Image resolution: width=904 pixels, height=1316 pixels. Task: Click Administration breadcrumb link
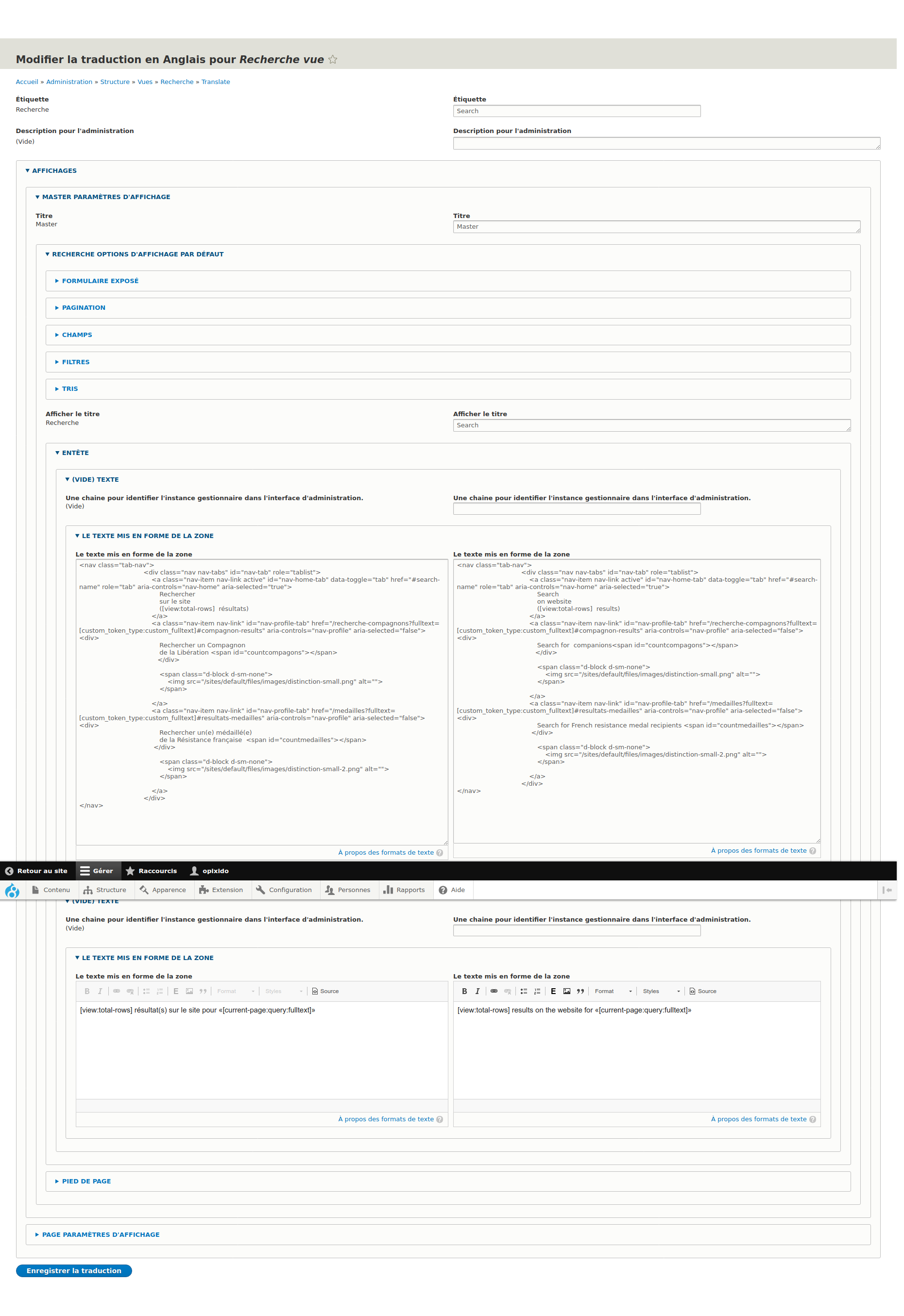(x=69, y=83)
